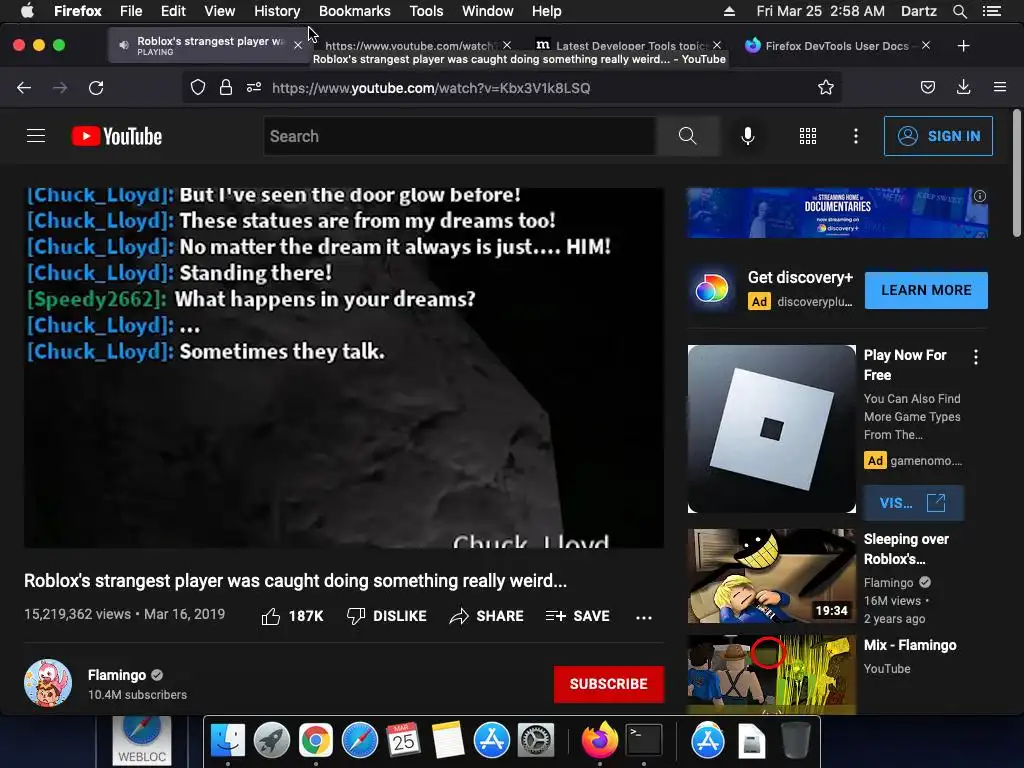Click the page vertical scrollbar
This screenshot has width=1024, height=768.
tap(1017, 175)
